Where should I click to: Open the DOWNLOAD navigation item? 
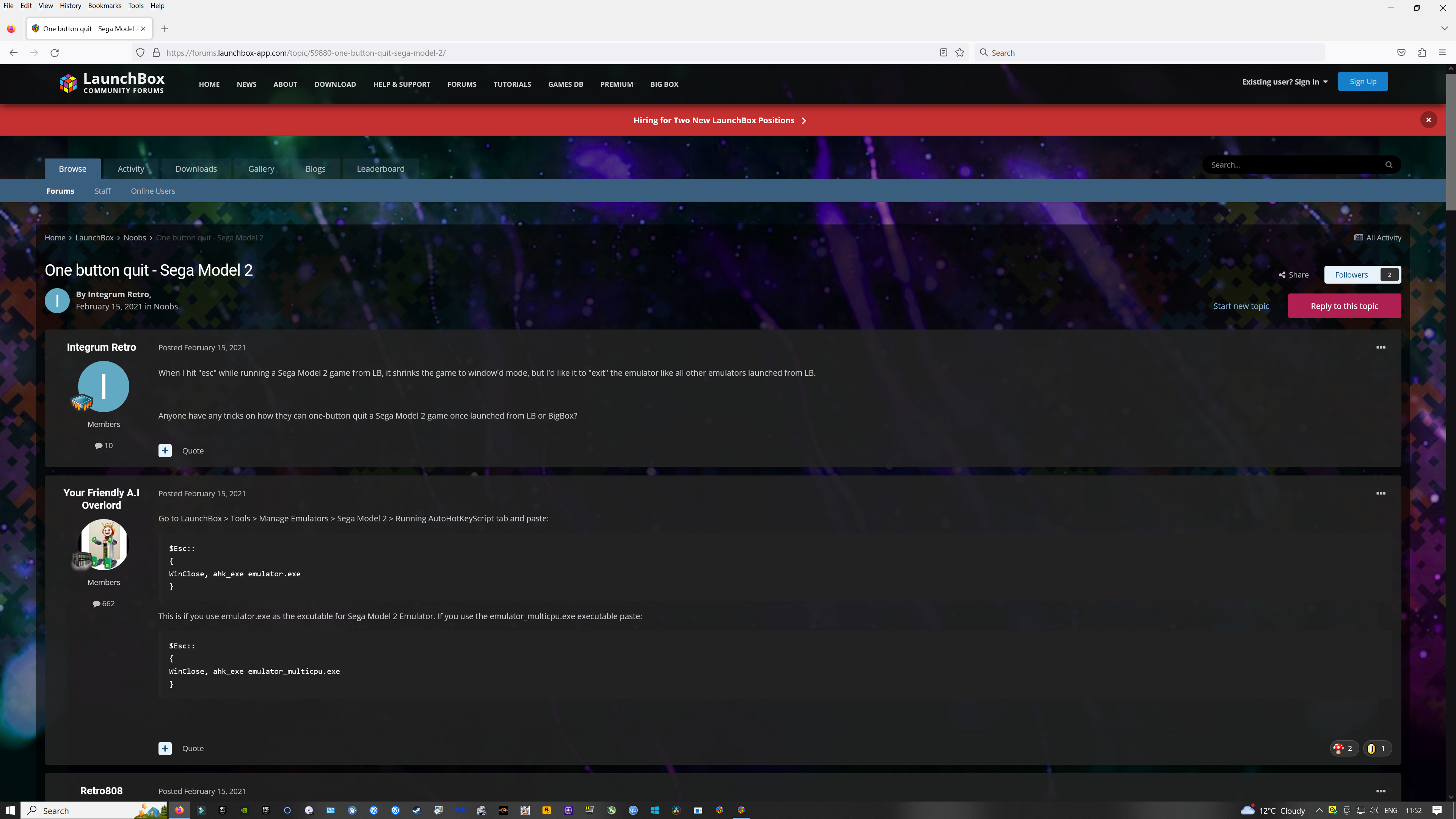click(x=335, y=84)
